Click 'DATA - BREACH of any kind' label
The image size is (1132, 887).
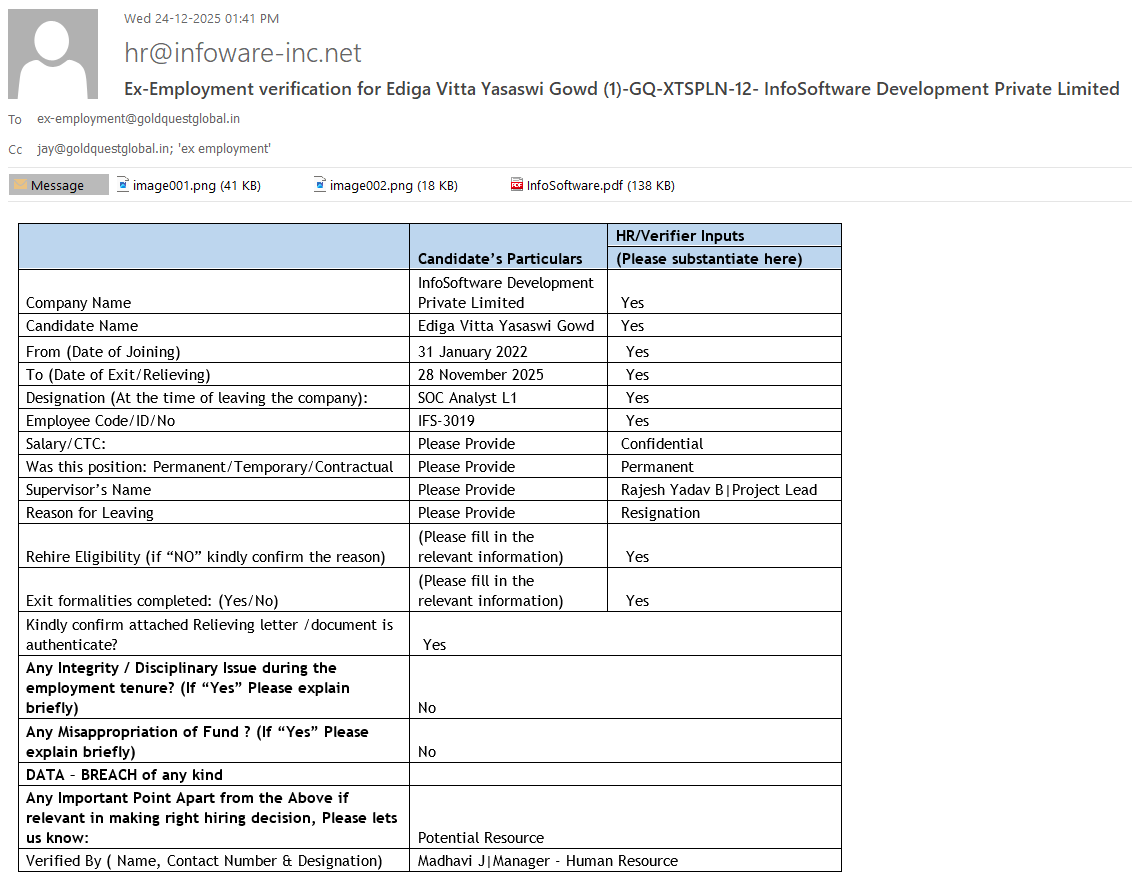[124, 774]
